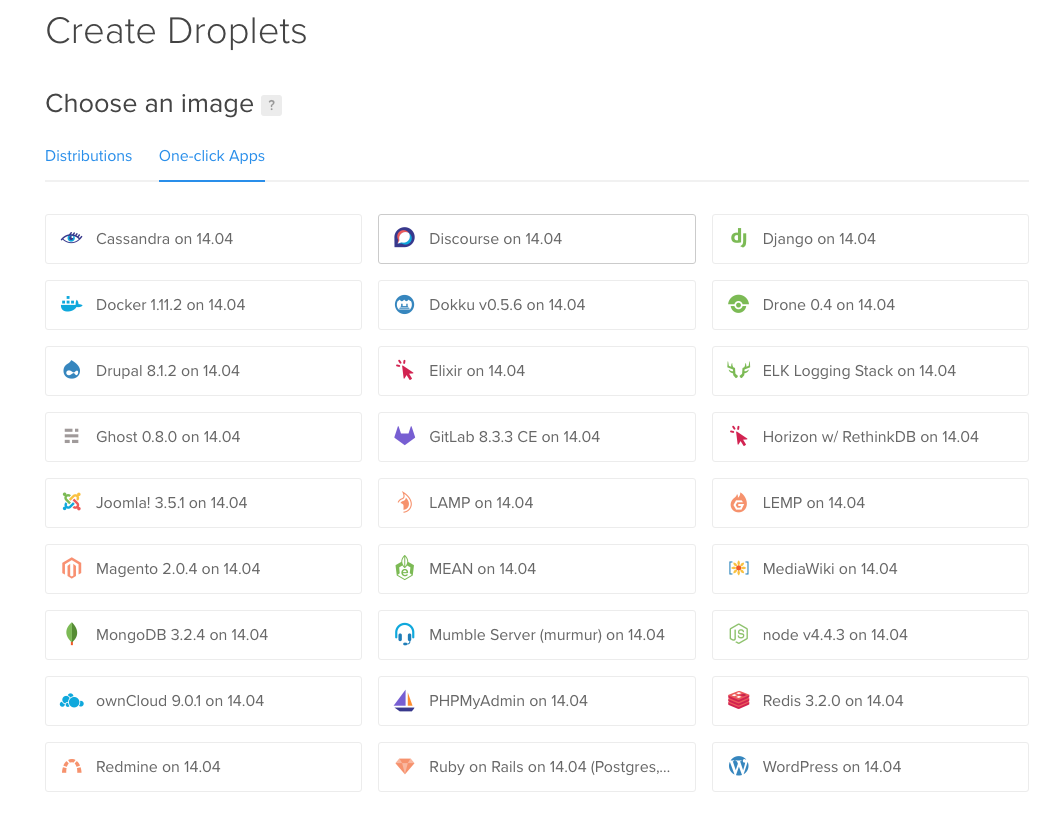Select ownCloud 9.0.1 on 14.04
Image resolution: width=1051 pixels, height=819 pixels.
pyautogui.click(x=203, y=701)
